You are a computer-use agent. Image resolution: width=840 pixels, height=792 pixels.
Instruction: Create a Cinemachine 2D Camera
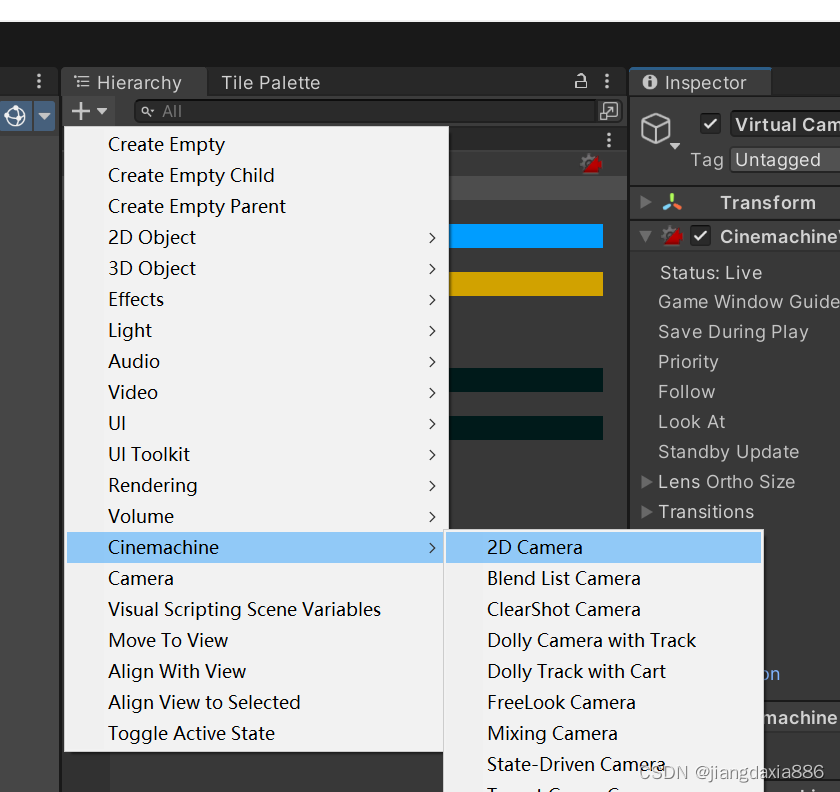[x=603, y=548]
